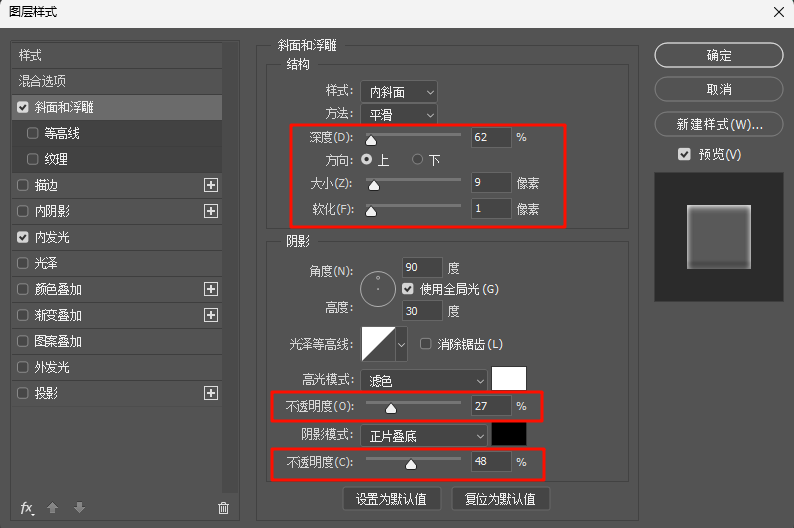Viewport: 794px width, 528px height.
Task: Enable the 描边 checkbox
Action: pyautogui.click(x=23, y=185)
